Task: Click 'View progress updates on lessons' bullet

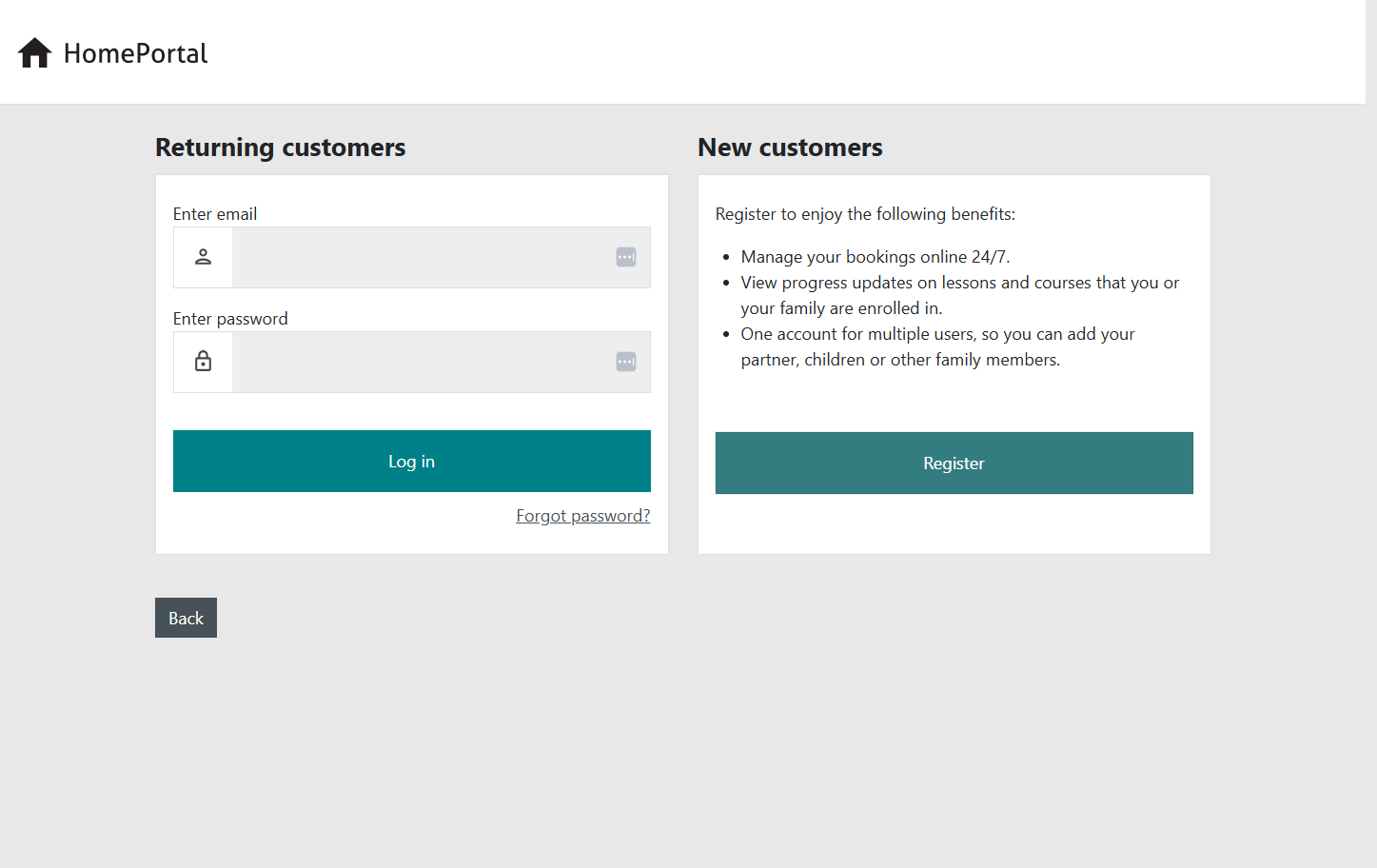Action: 960,295
